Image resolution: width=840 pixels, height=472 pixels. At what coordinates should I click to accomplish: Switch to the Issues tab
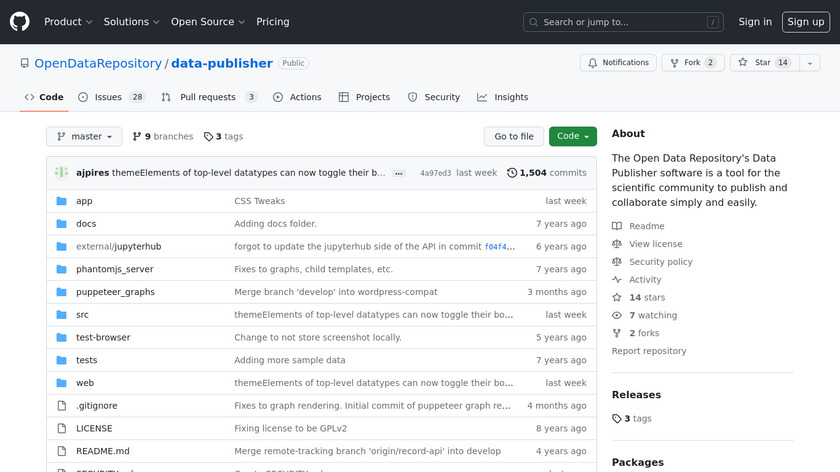pos(110,97)
